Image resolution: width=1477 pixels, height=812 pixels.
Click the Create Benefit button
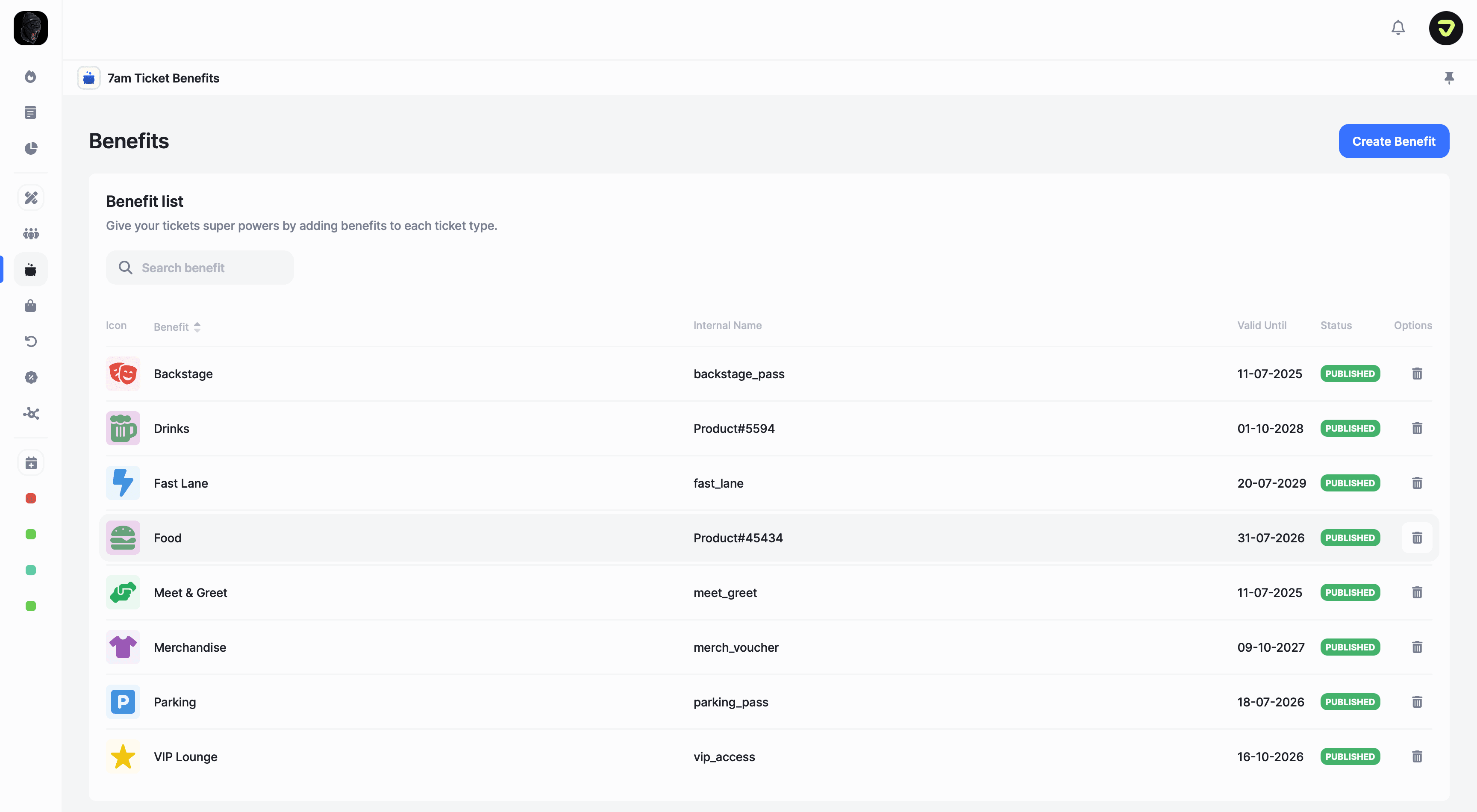[x=1393, y=141]
